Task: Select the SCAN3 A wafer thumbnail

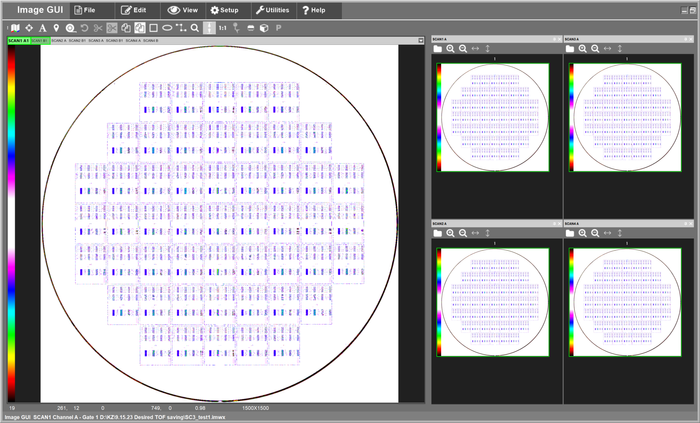Action: point(625,117)
